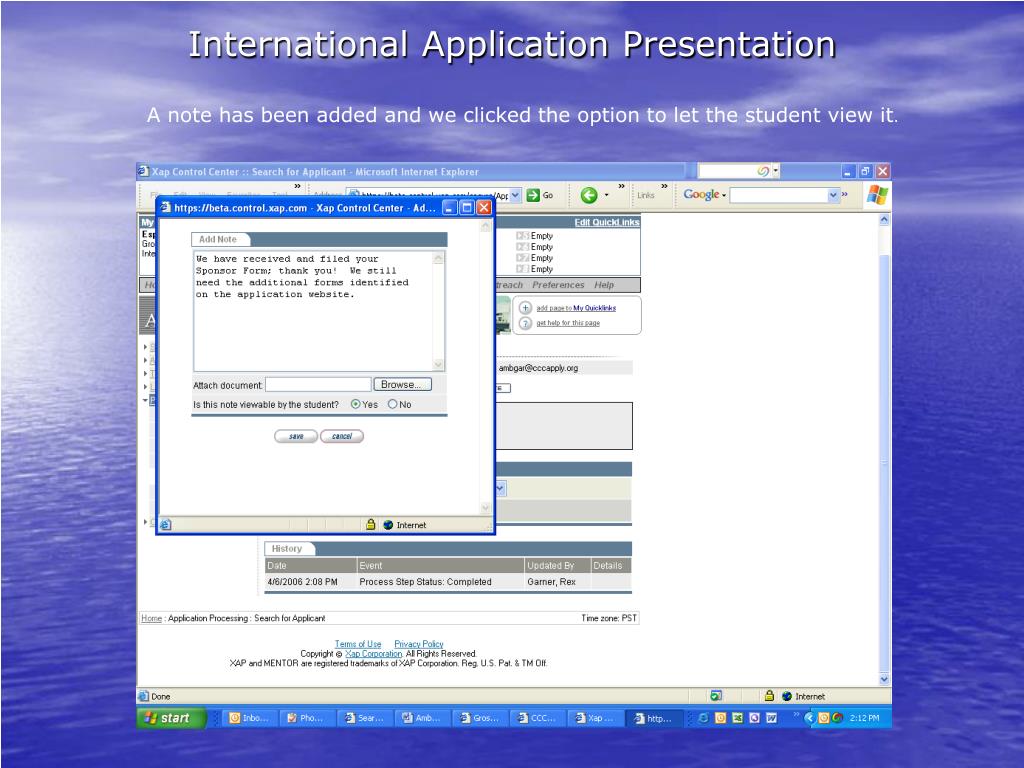Click the Internet Explorer quick launch icon

[x=703, y=718]
